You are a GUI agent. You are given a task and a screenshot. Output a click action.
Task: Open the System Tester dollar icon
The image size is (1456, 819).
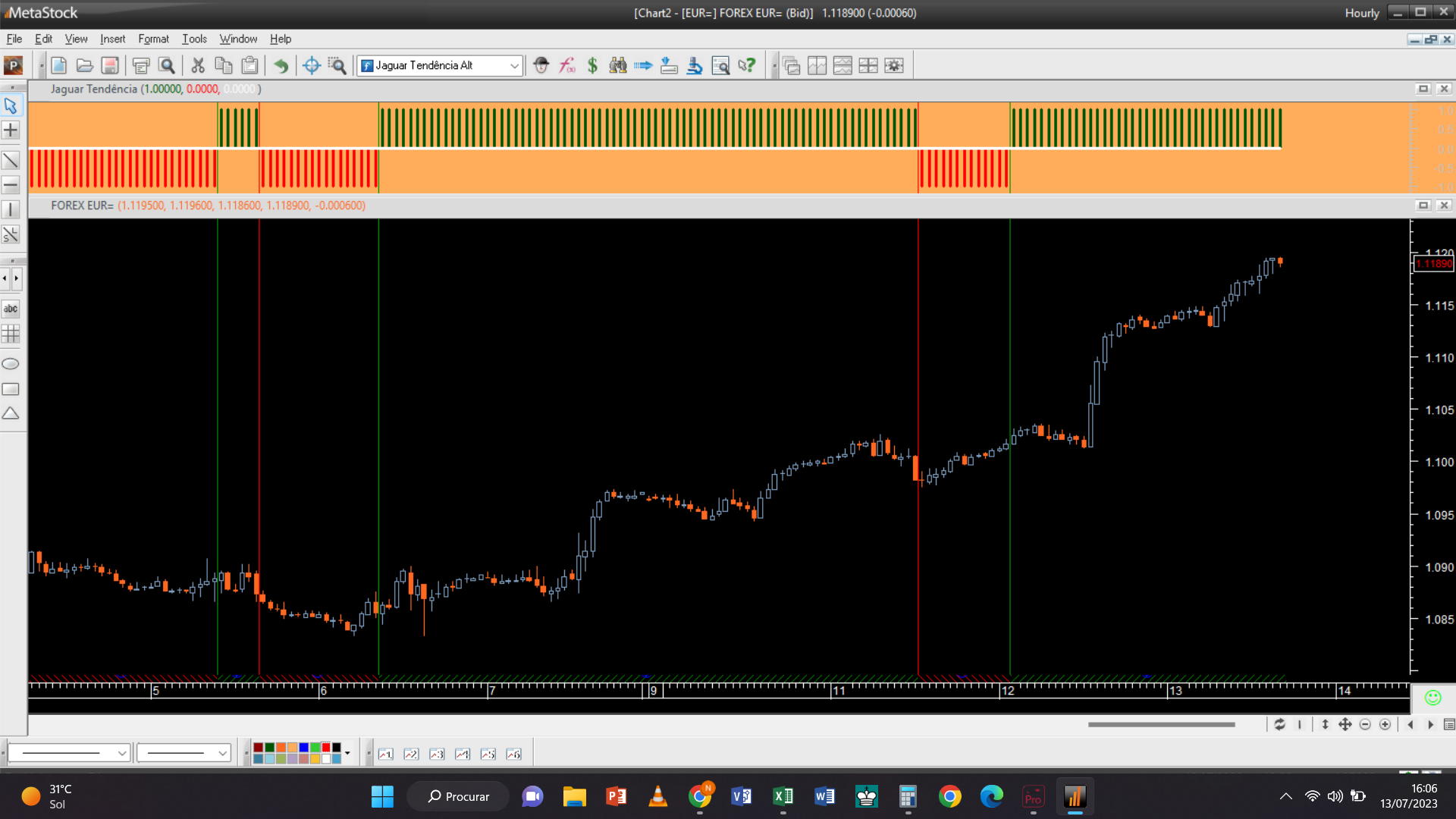[592, 65]
